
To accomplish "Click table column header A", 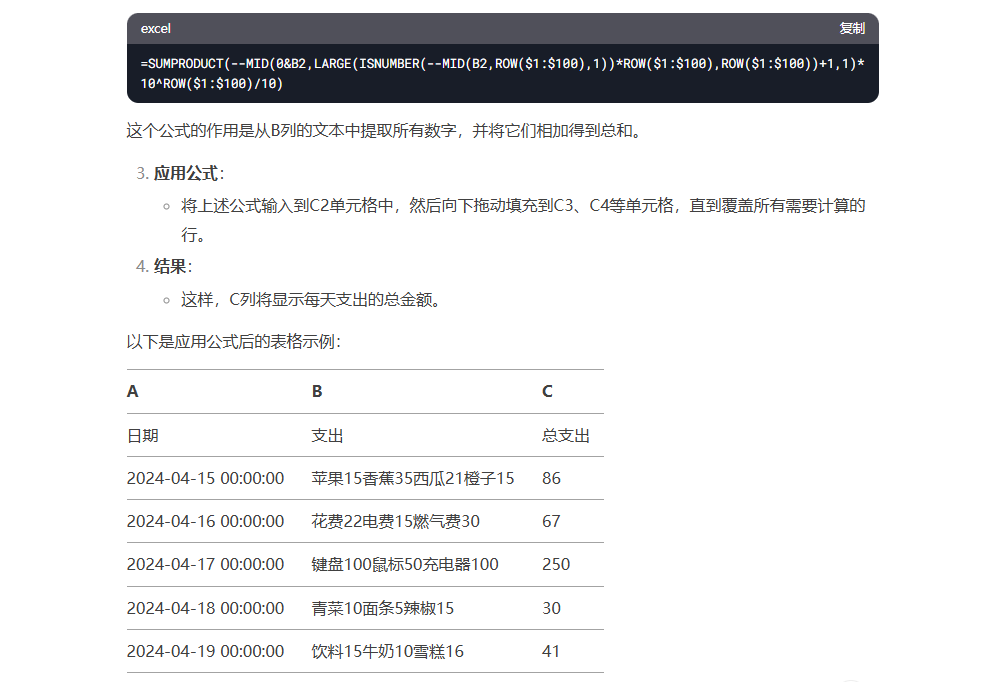I will coord(132,392).
